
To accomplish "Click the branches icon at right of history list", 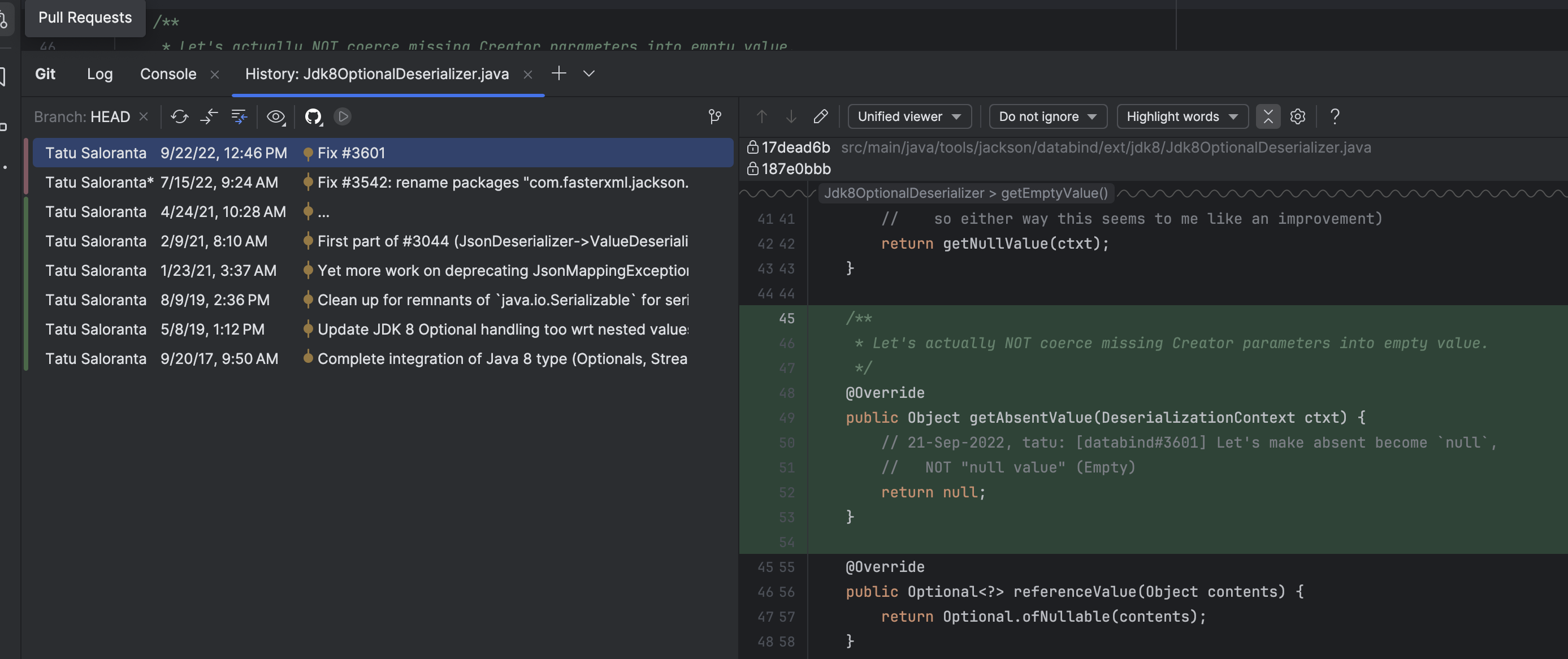I will point(714,116).
